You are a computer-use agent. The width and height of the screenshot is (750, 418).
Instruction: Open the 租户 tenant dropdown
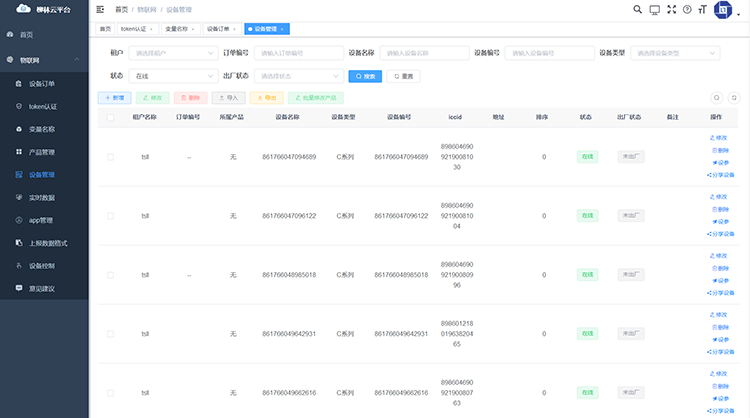[172, 53]
